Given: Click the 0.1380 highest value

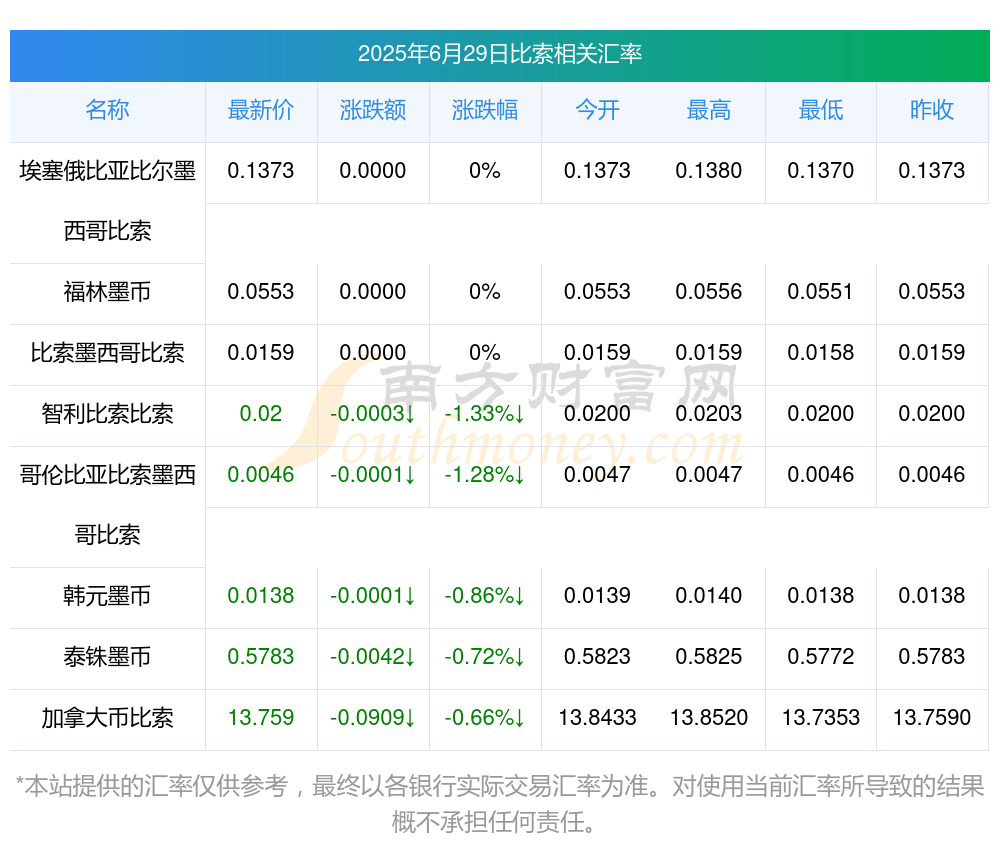Looking at the screenshot, I should click(709, 171).
